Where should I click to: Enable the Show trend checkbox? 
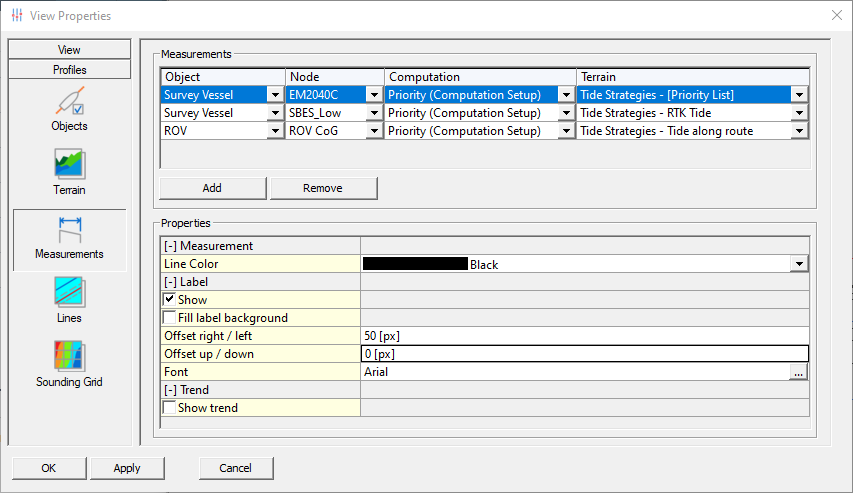[x=169, y=408]
